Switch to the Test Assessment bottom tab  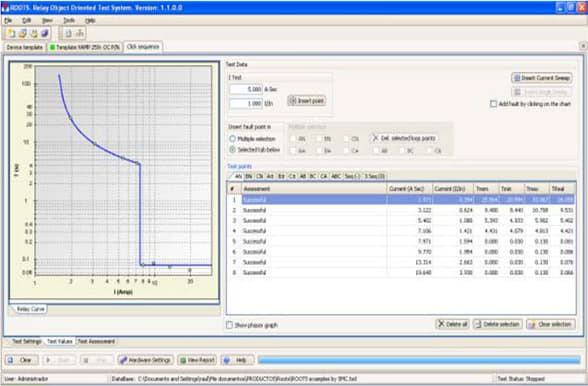(x=96, y=341)
